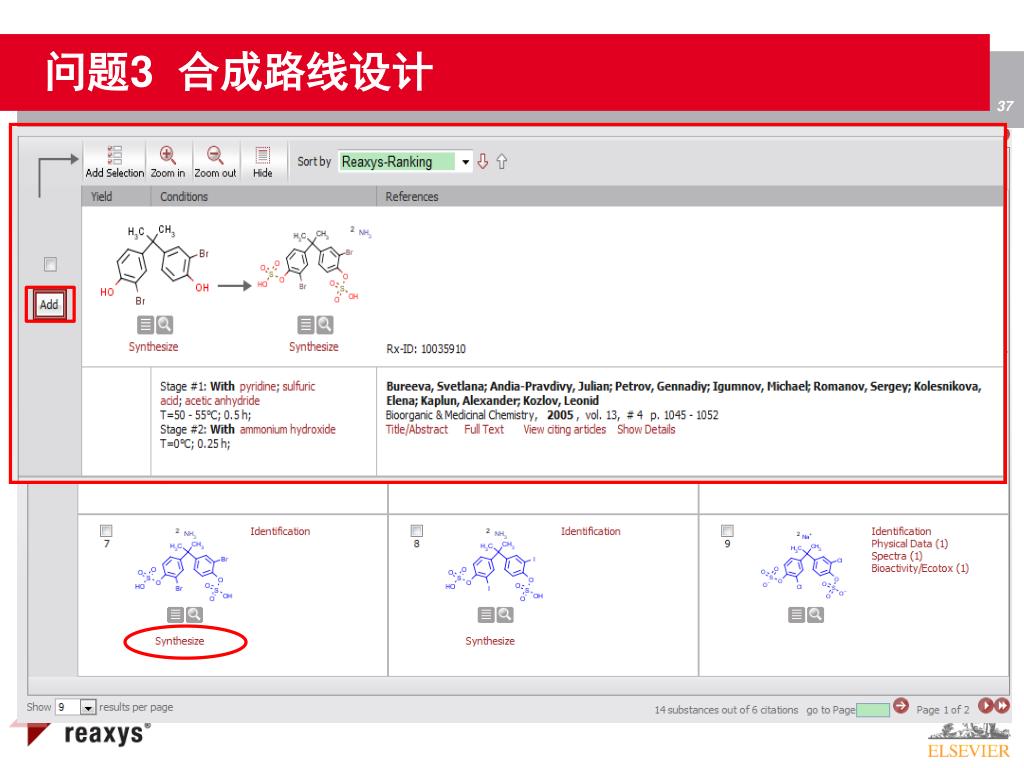Click the substance 9 structure thumbnail
The height and width of the screenshot is (768, 1024).
click(803, 564)
